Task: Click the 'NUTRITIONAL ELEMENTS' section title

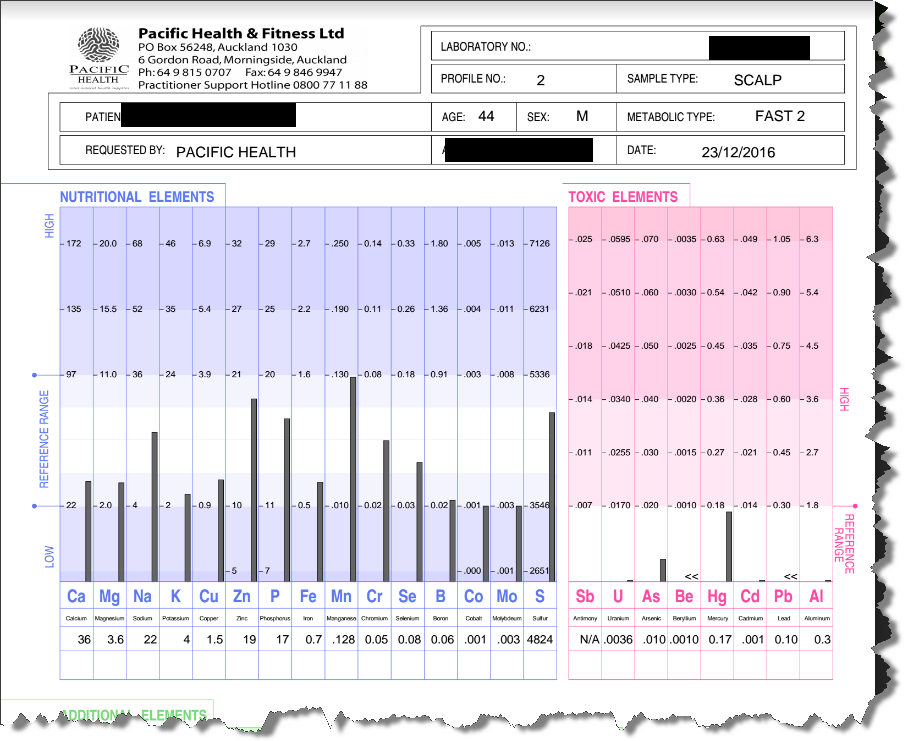Action: (x=137, y=197)
